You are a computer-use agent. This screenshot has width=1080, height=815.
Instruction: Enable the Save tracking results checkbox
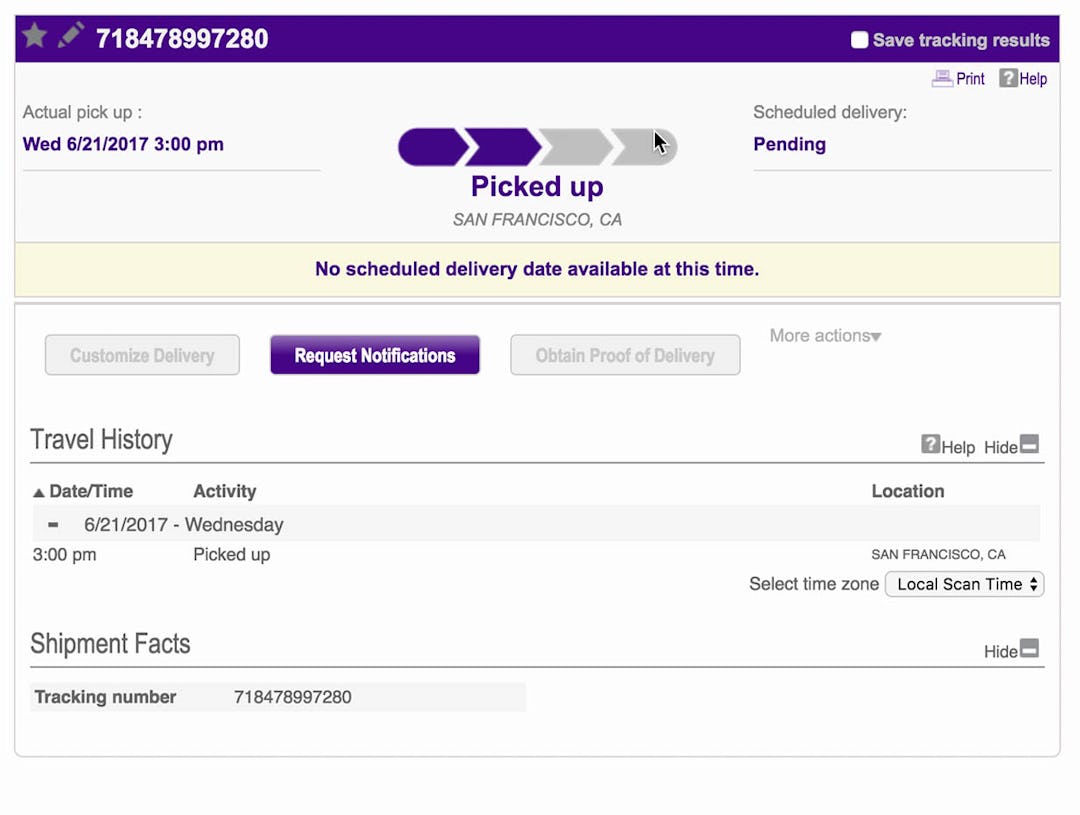pos(859,40)
